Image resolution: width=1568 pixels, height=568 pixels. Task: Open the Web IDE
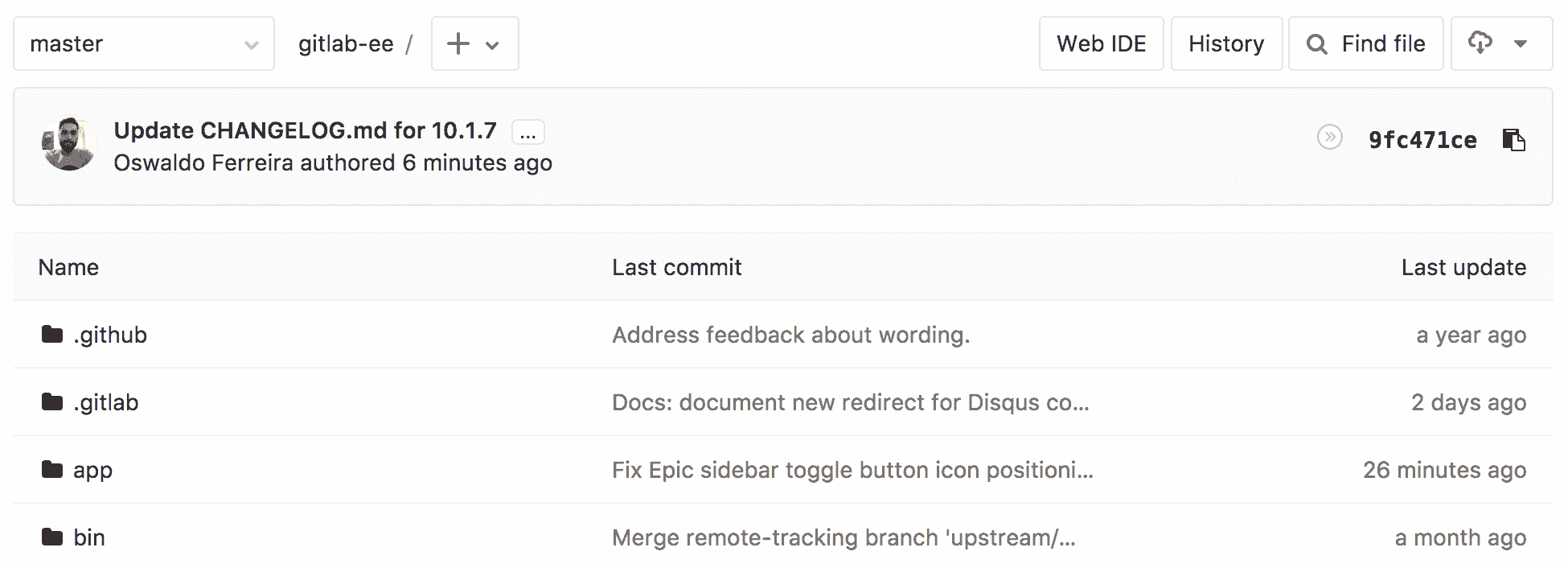pos(1102,43)
